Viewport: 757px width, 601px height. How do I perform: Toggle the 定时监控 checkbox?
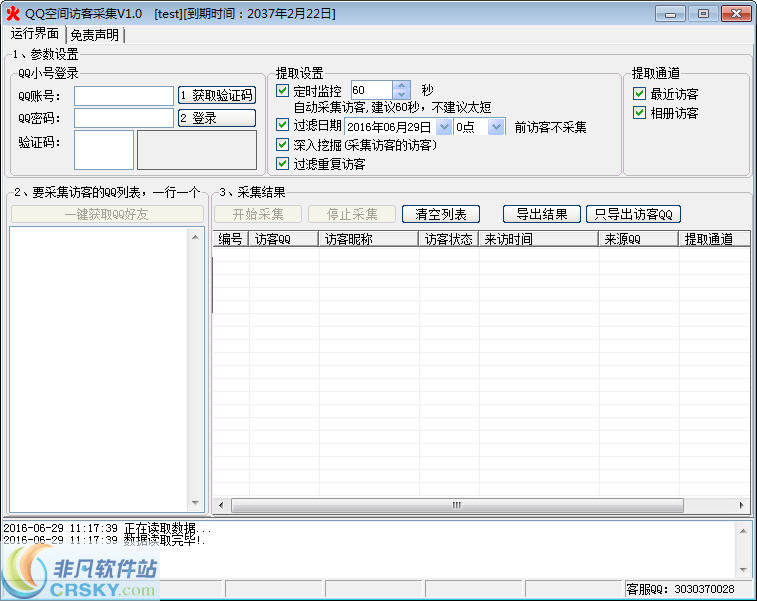[282, 90]
